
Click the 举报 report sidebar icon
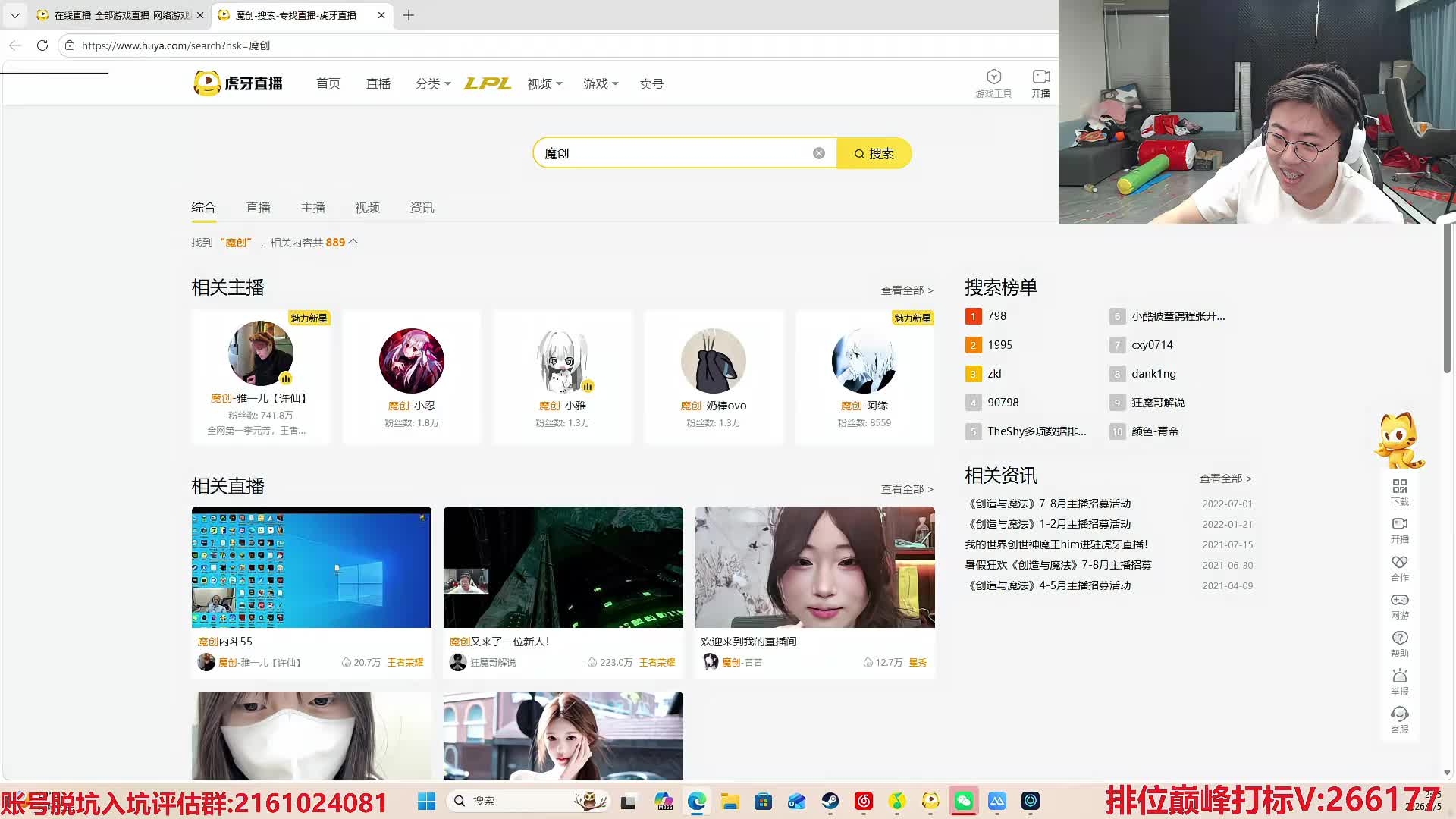(1400, 682)
